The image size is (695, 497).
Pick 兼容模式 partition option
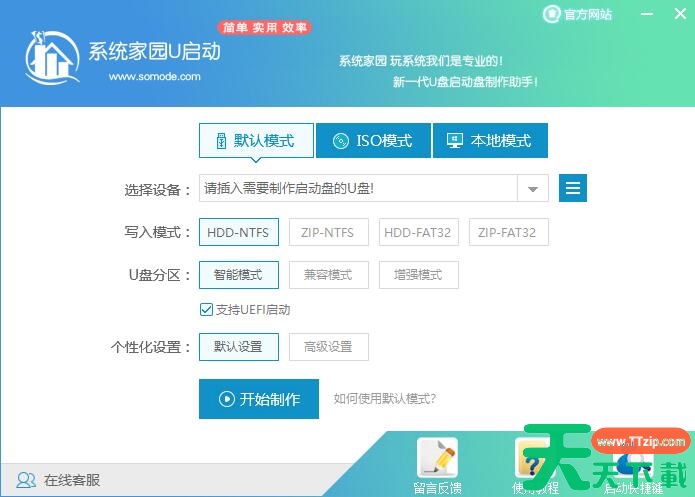(328, 274)
